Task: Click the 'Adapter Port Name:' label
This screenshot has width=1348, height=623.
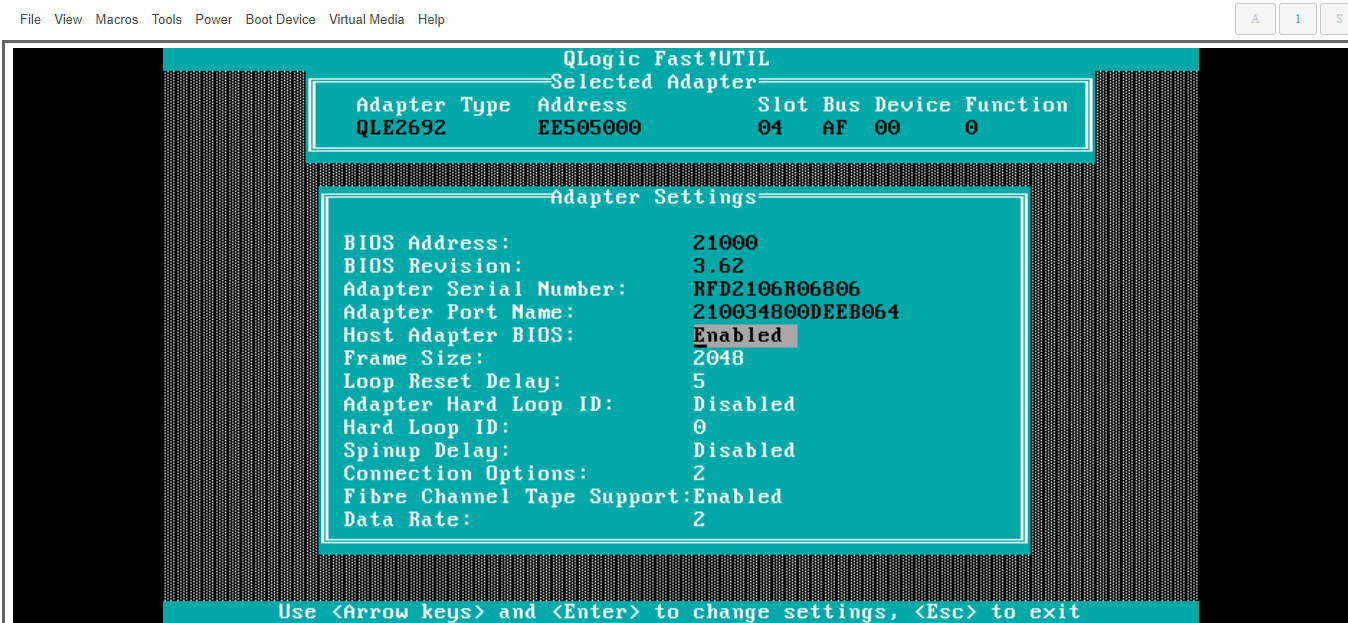Action: pos(459,312)
